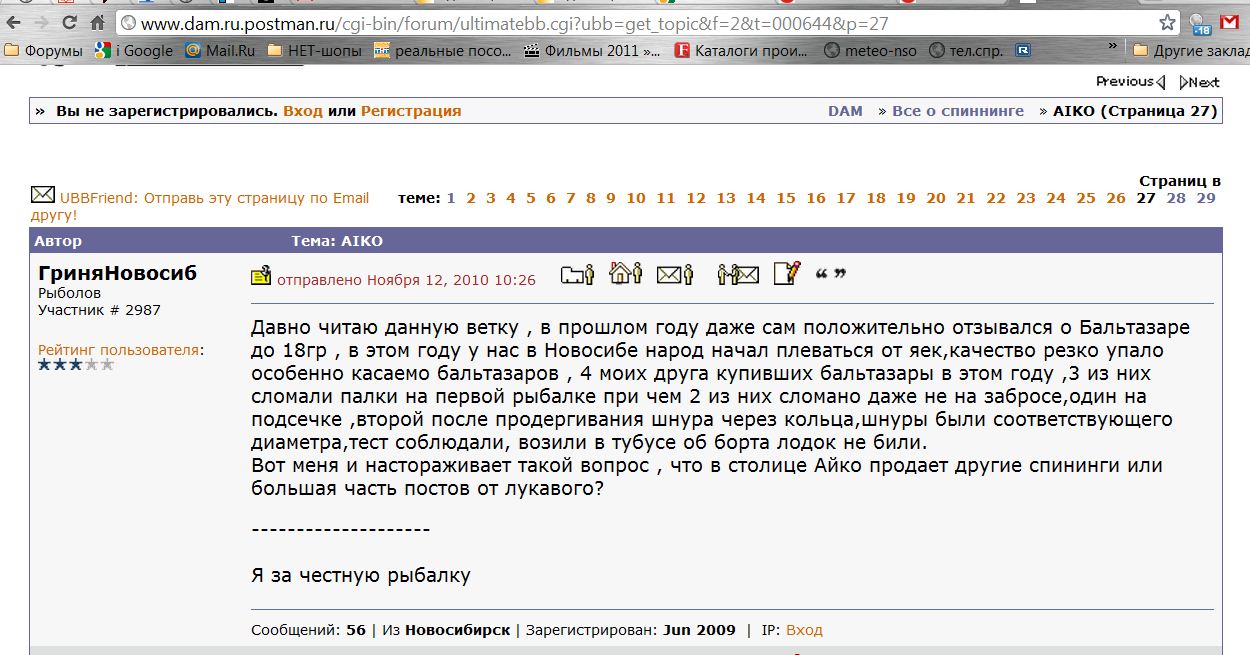
Task: Go to topic page 28
Action: [x=1176, y=198]
